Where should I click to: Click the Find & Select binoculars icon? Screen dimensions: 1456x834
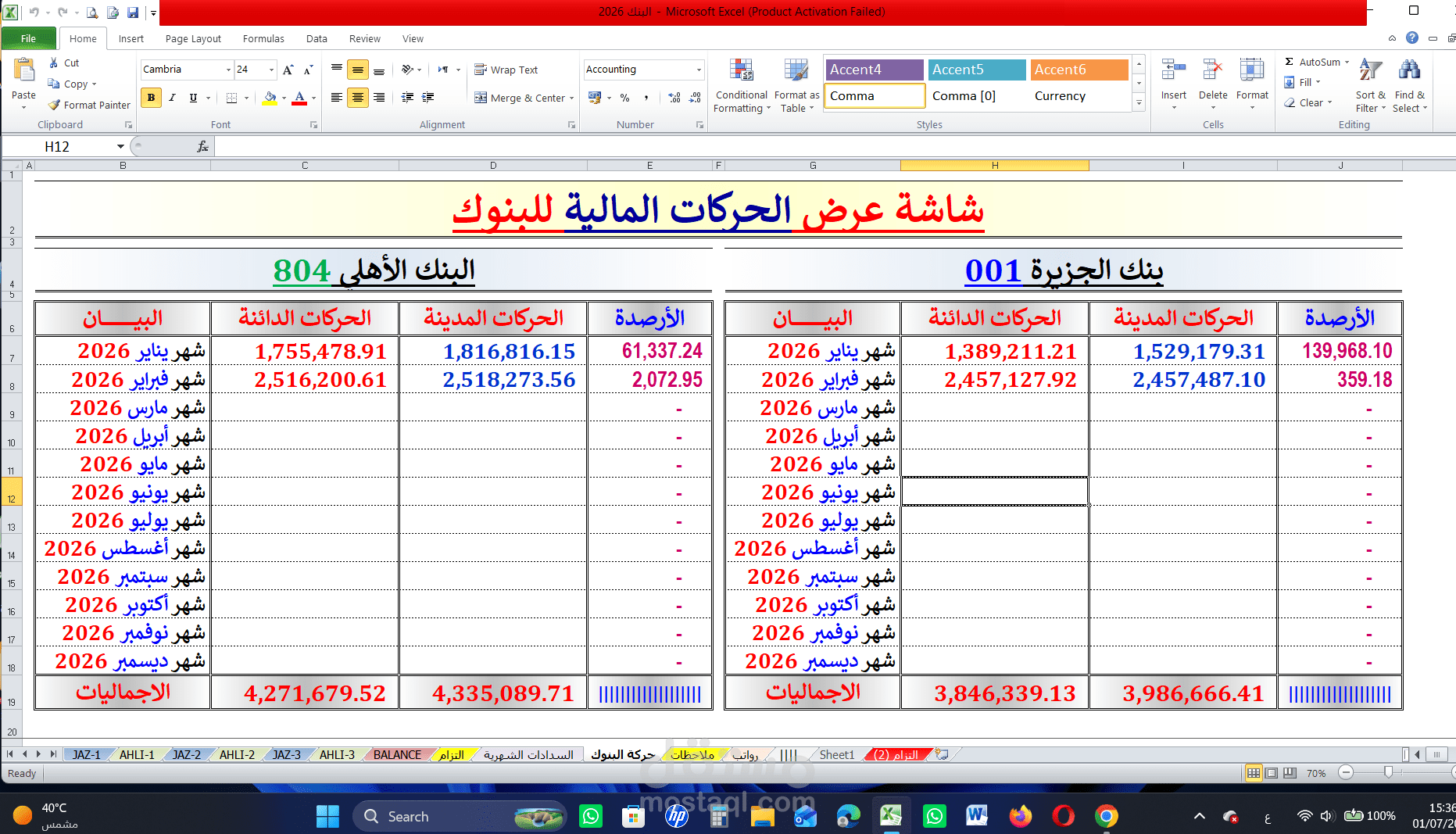[1409, 70]
